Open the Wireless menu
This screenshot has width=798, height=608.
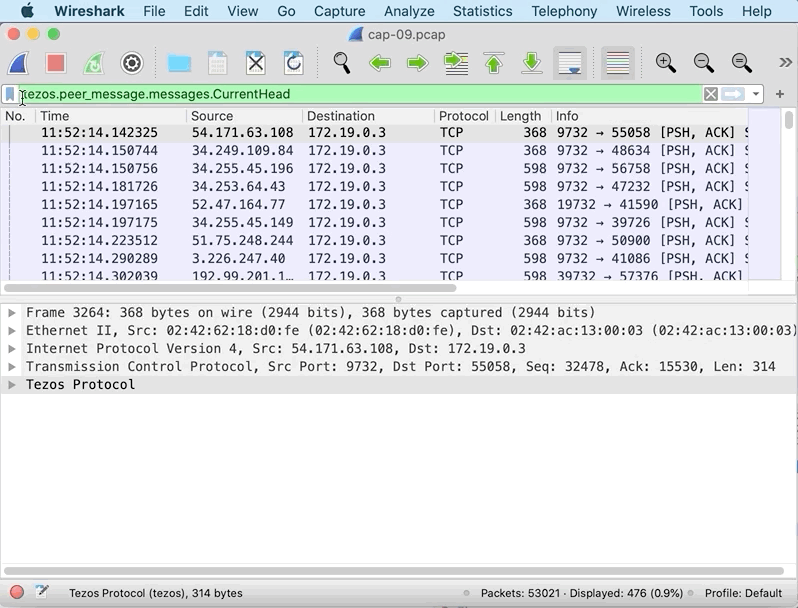[643, 11]
